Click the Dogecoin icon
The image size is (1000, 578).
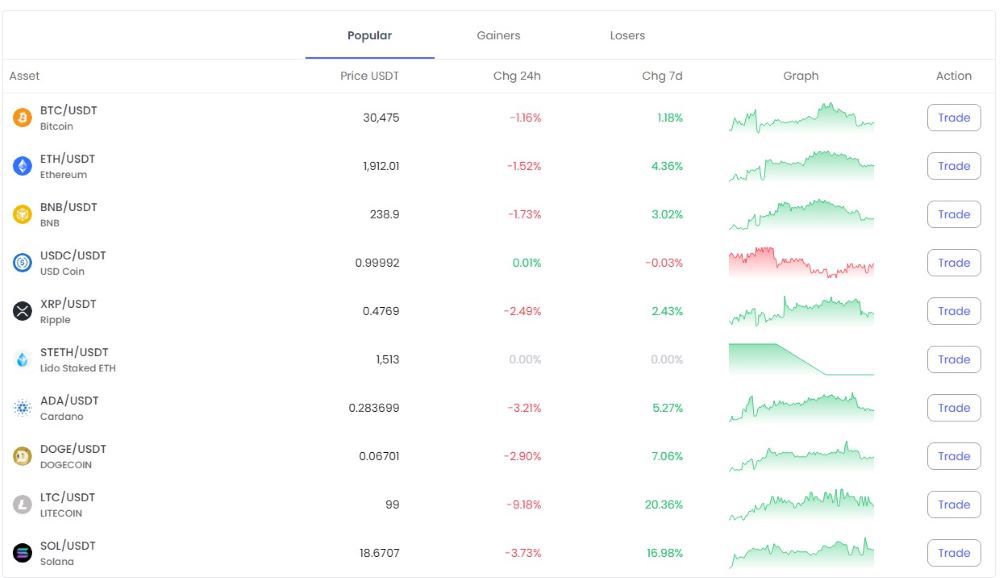22,456
